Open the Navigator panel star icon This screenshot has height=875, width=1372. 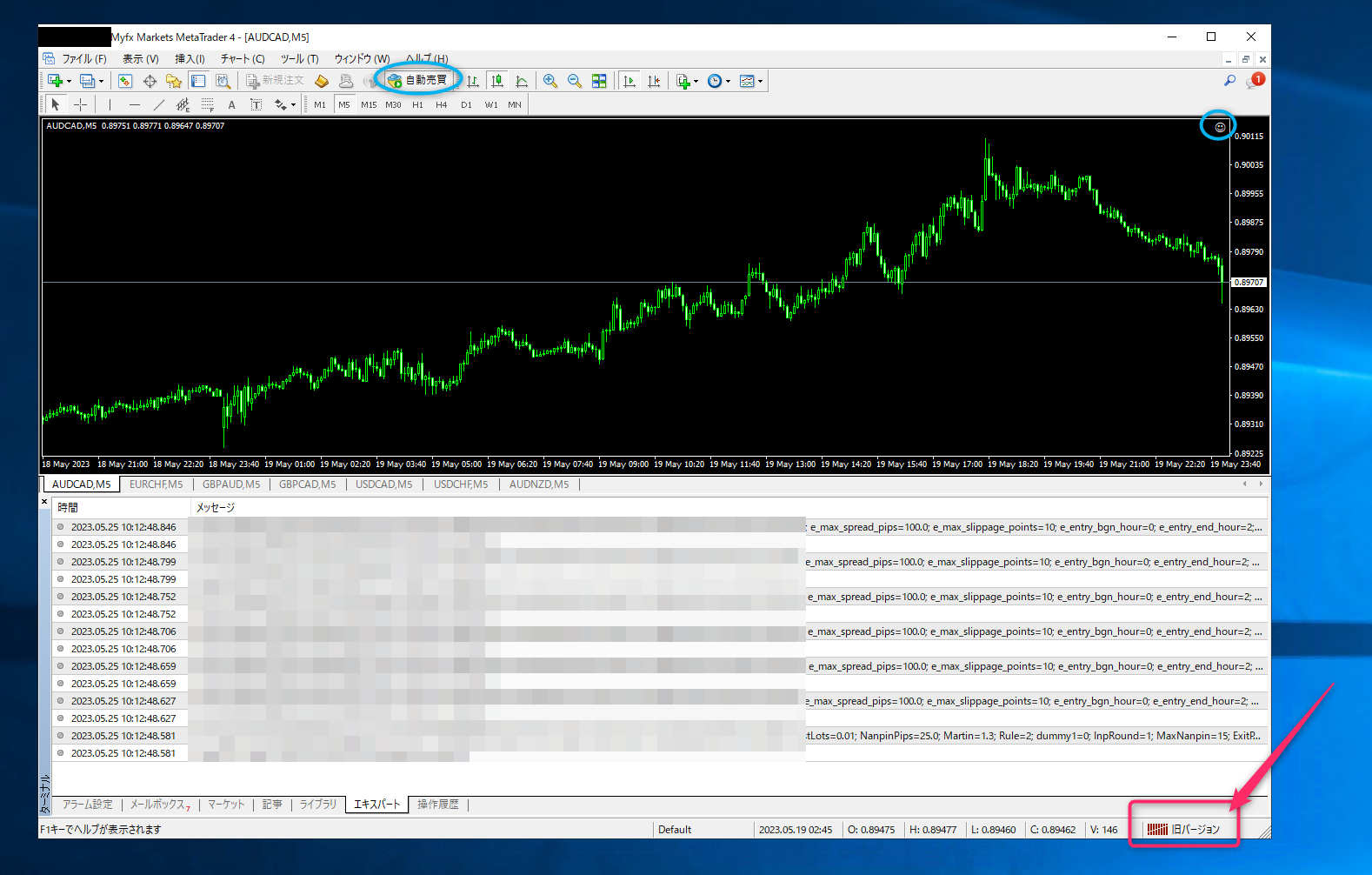coord(174,81)
